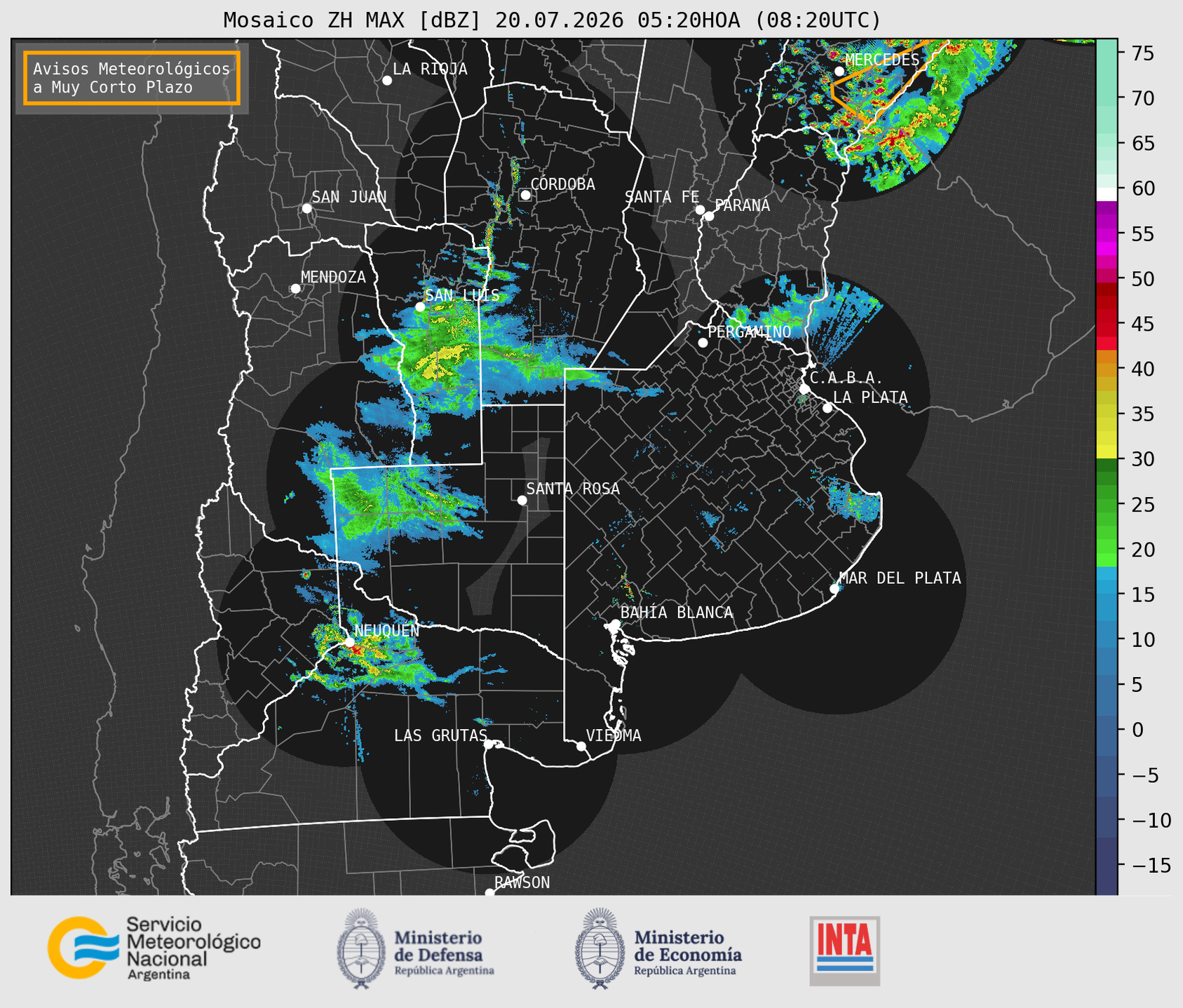Click the Avisos Meteorológicos a Muy Corto Plazo box
The height and width of the screenshot is (1008, 1183).
132,78
